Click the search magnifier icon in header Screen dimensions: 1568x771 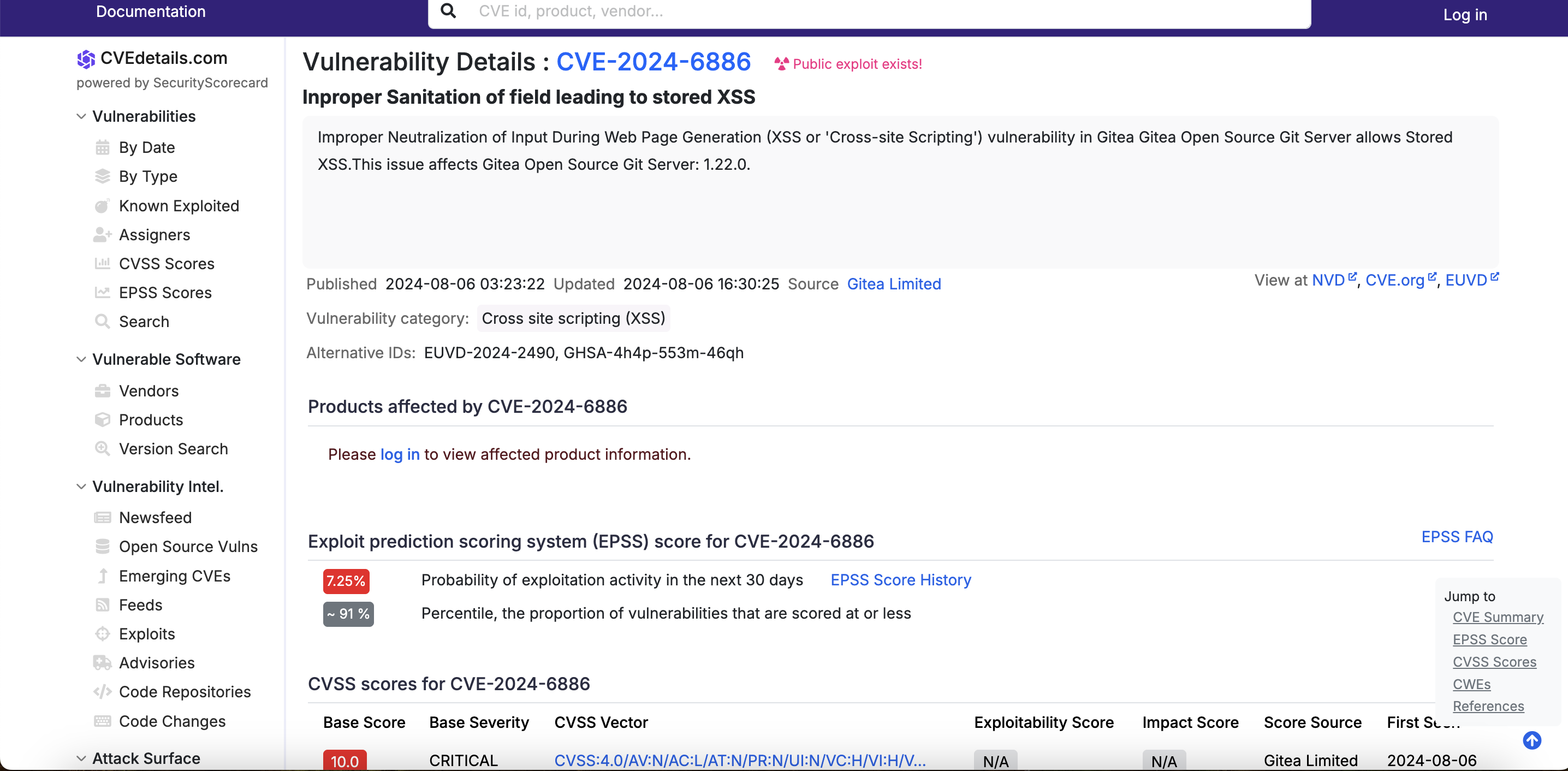448,11
